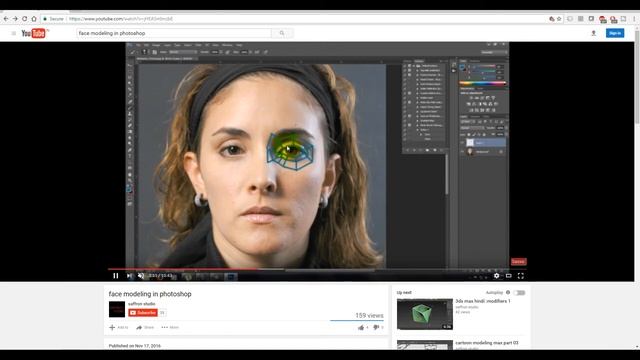640x360 pixels.
Task: Click the '159 views' count
Action: [x=369, y=316]
